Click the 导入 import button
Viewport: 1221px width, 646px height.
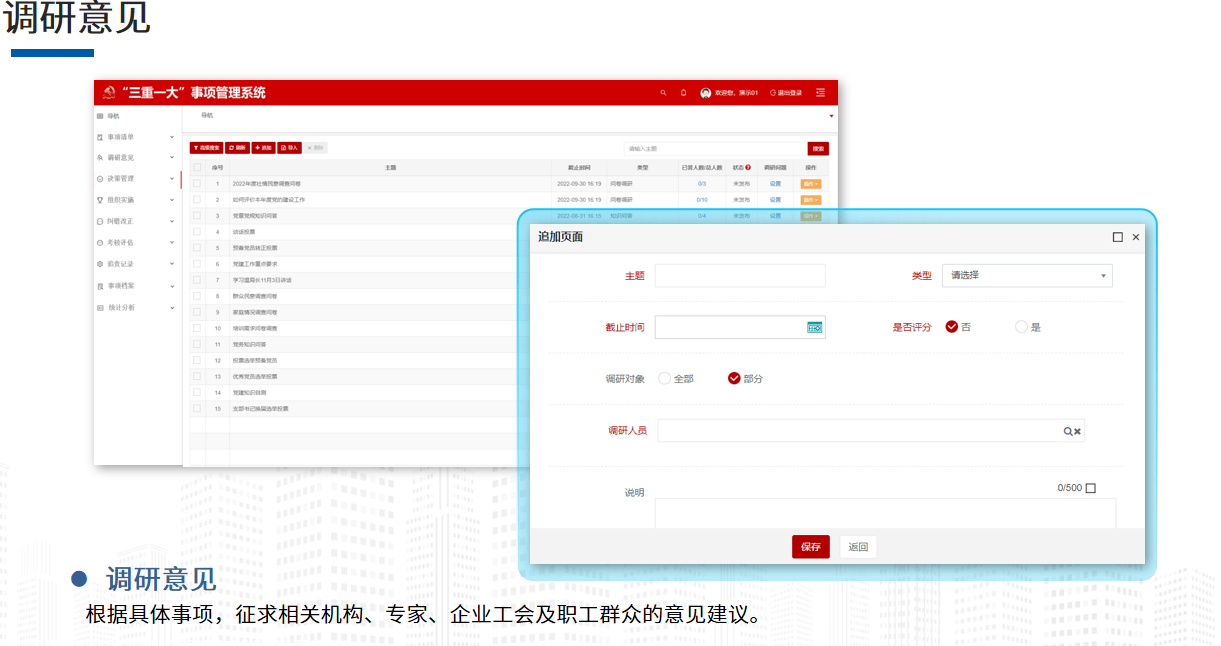click(x=290, y=148)
